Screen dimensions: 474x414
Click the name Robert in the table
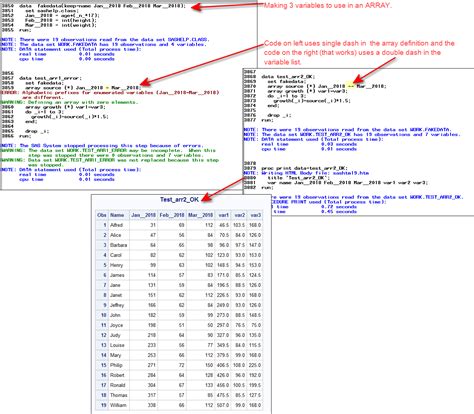coord(117,375)
